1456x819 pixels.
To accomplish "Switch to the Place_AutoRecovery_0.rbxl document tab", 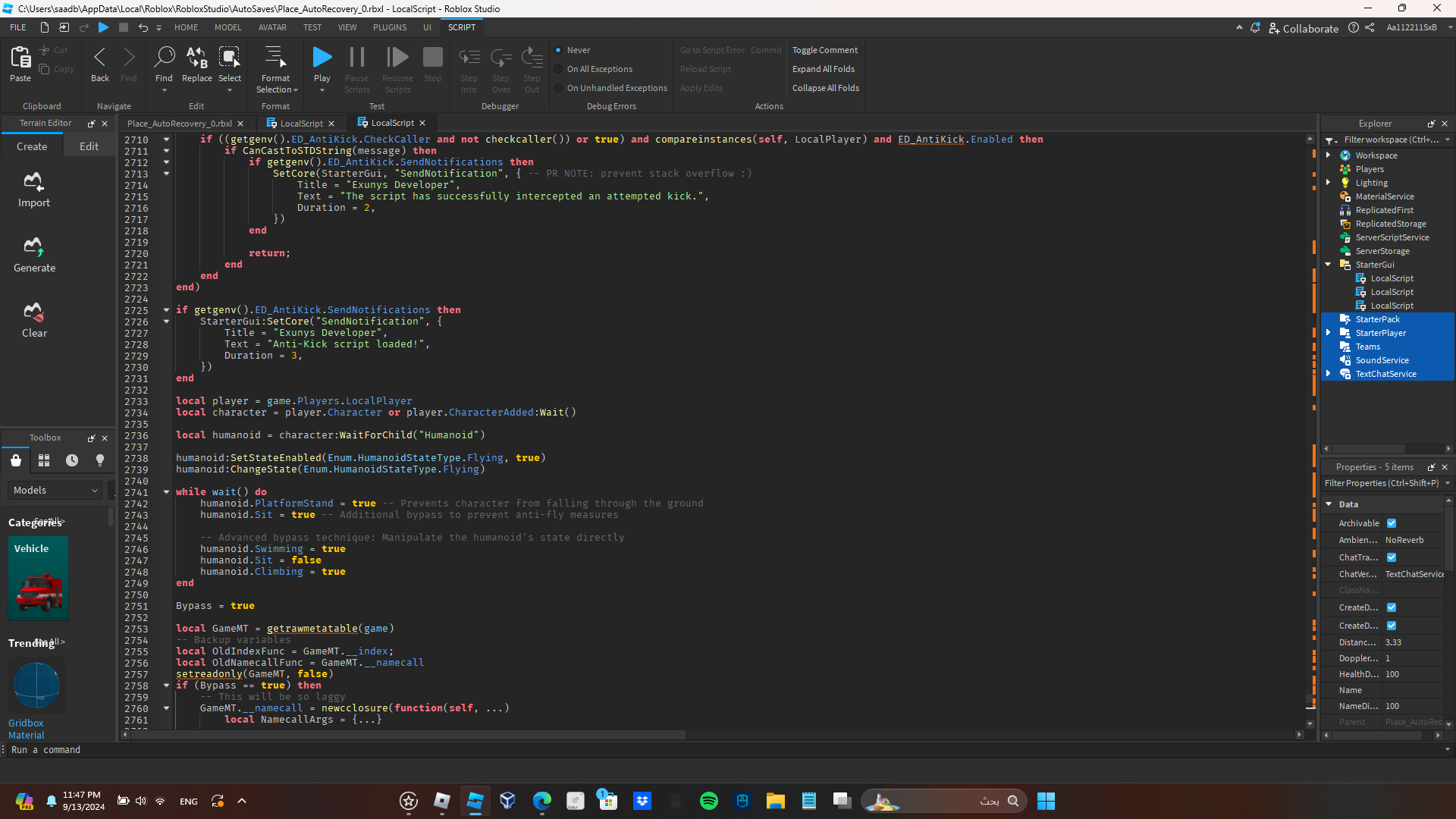I will (180, 124).
